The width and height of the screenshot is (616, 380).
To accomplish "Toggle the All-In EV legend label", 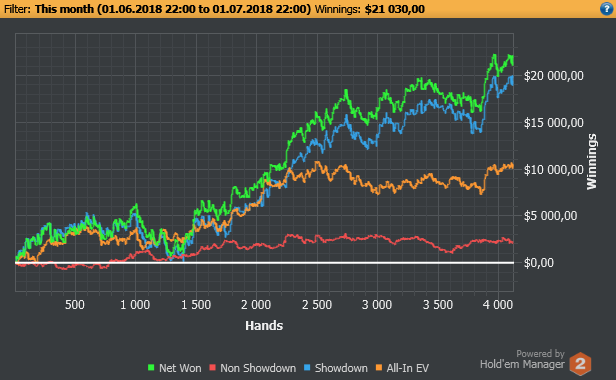I will [x=407, y=368].
